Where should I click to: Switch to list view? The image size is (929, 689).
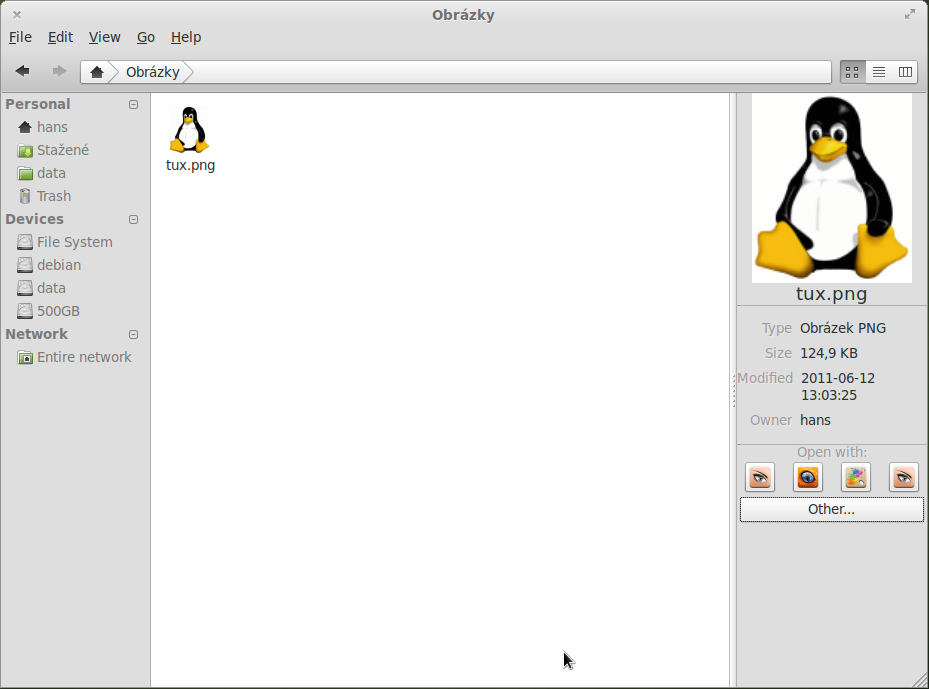[879, 72]
